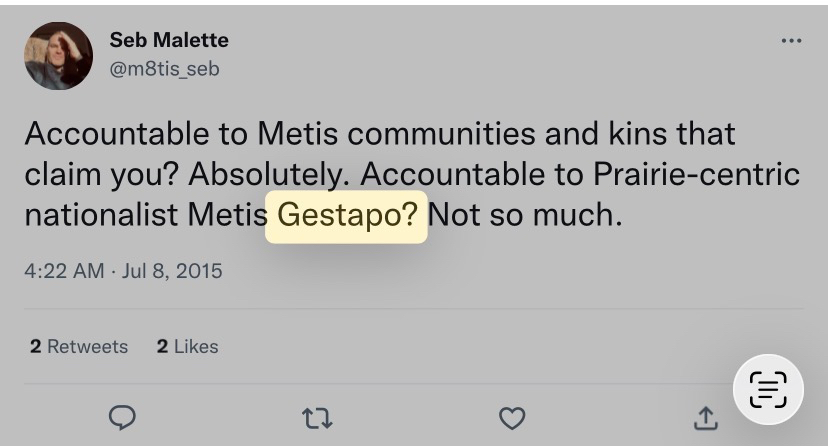The width and height of the screenshot is (828, 446).
Task: Open the three-dot more options menu
Action: point(791,41)
